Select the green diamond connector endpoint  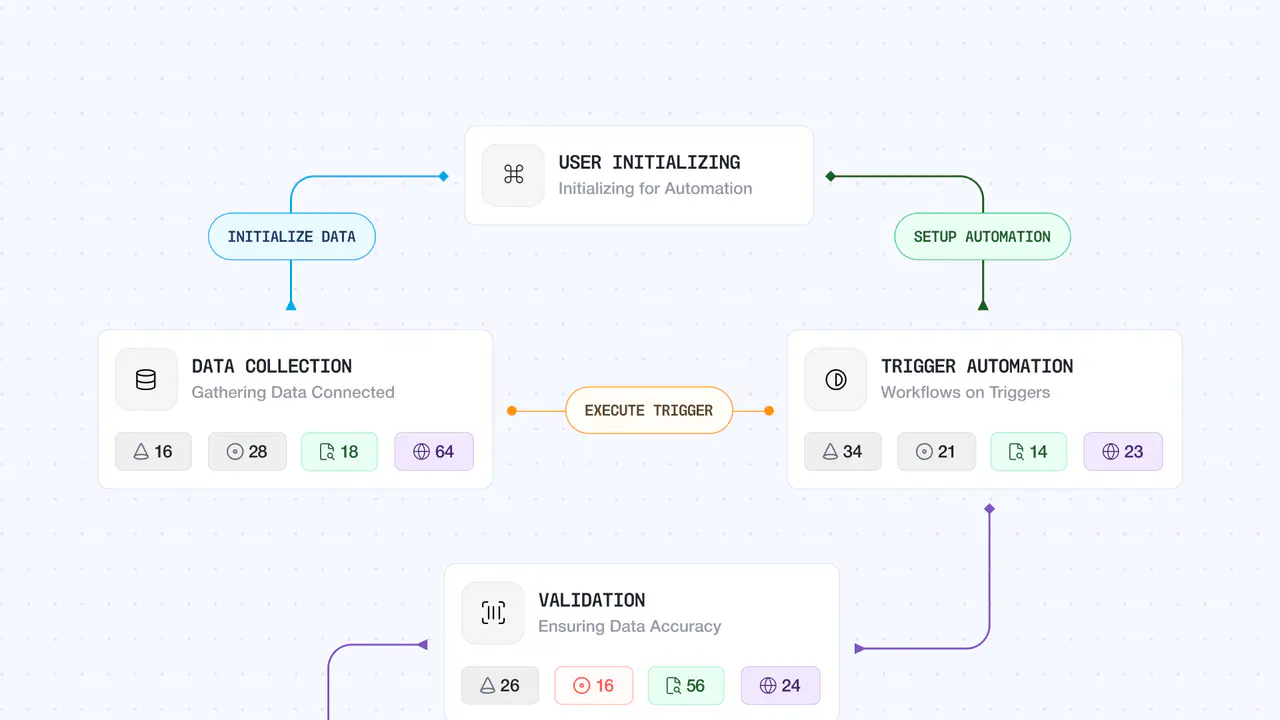830,177
